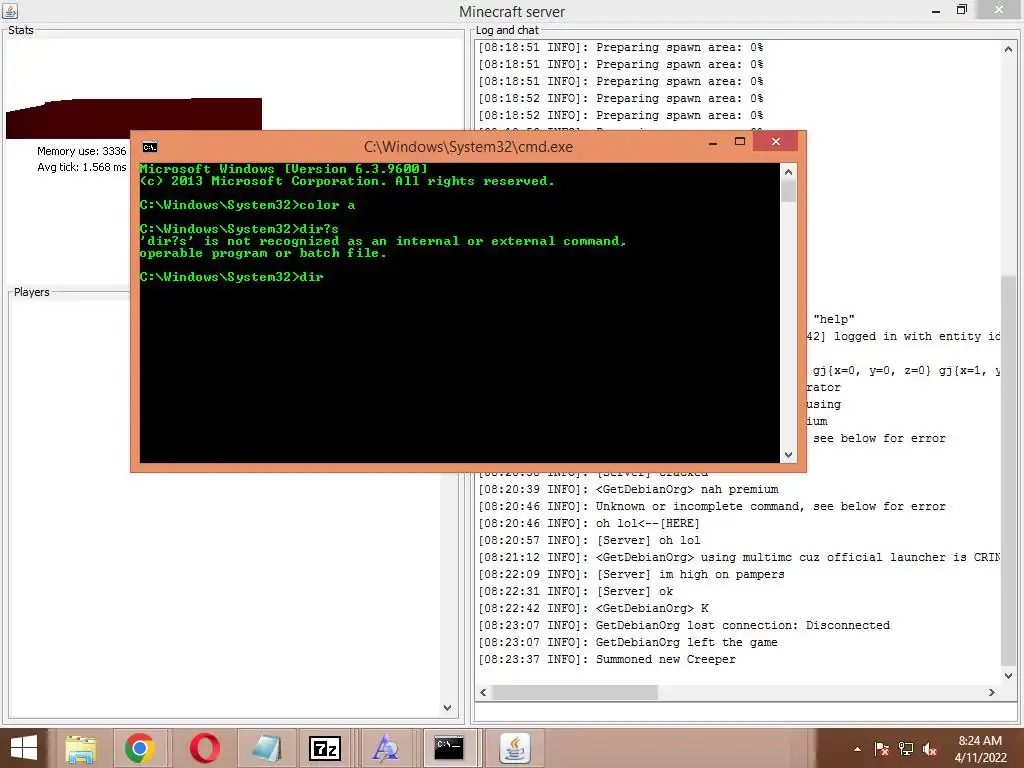Minimize the Minecraft server window

936,10
